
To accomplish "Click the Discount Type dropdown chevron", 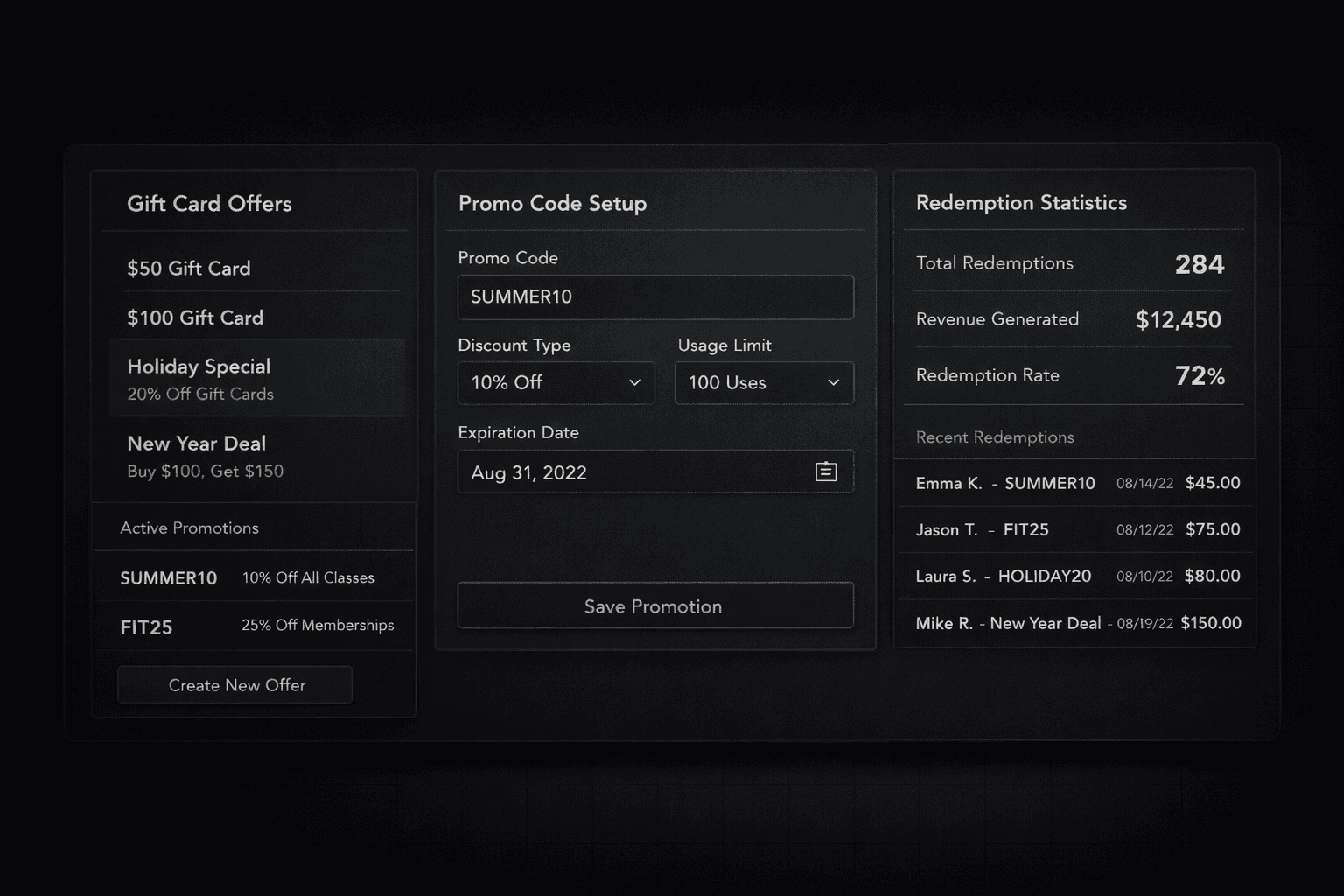I will point(633,382).
